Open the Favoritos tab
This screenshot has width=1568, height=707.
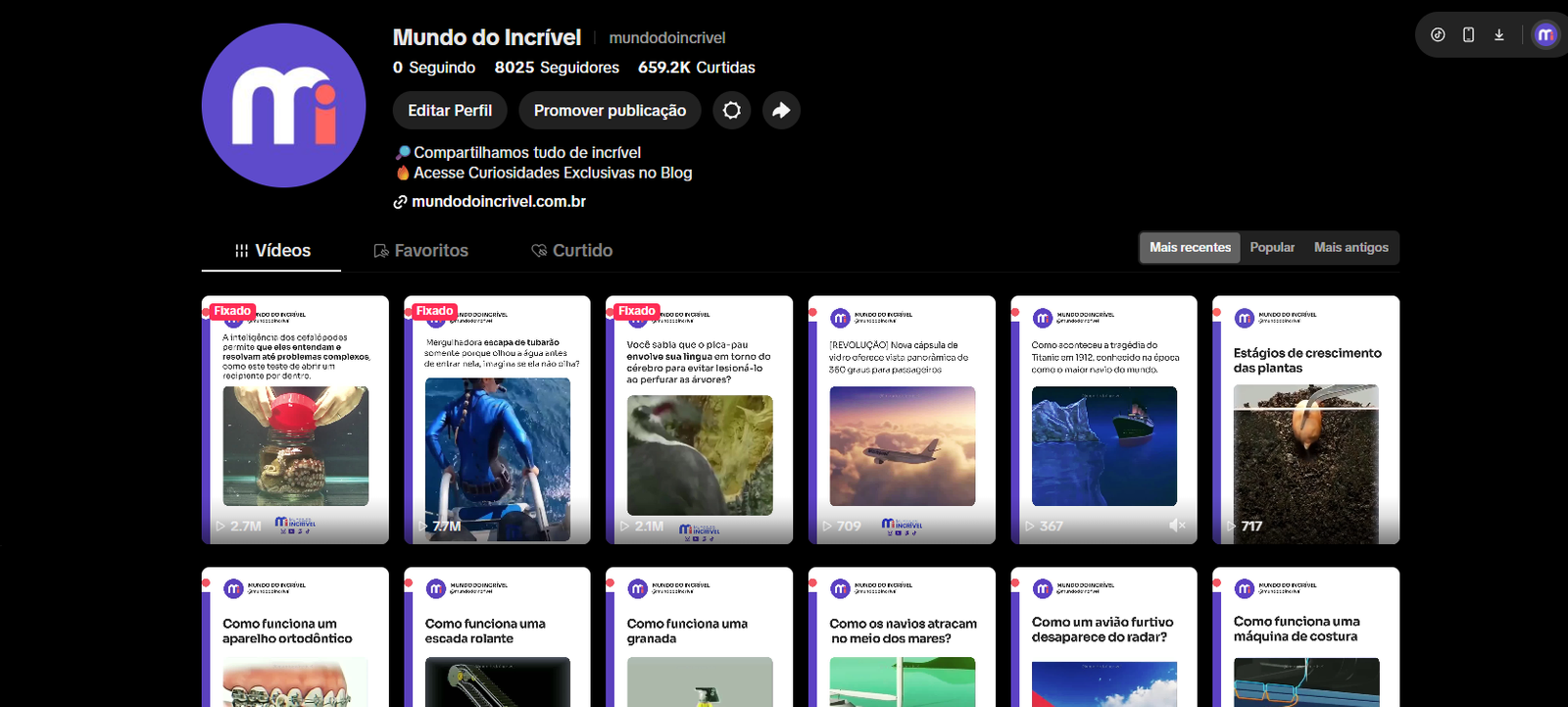421,251
